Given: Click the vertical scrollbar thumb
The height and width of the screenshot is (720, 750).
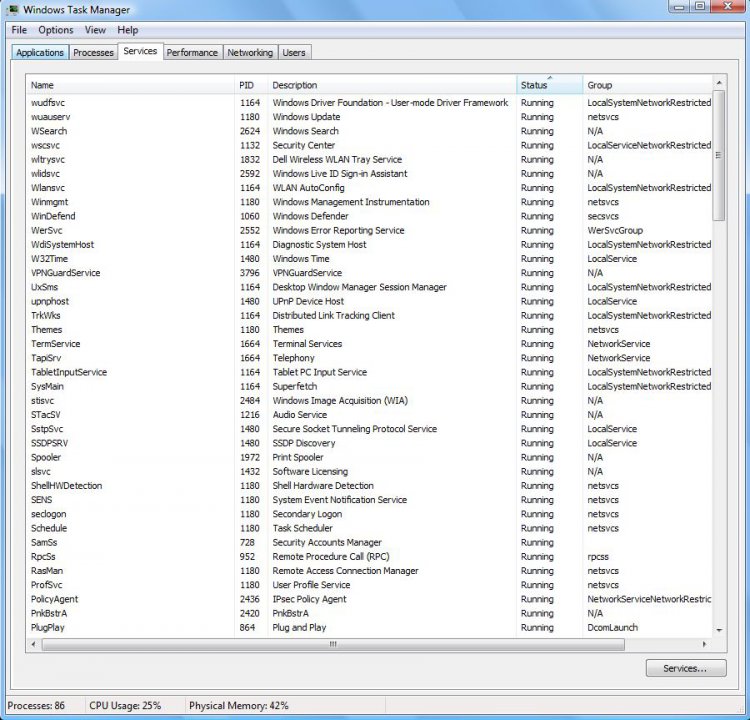Looking at the screenshot, I should [x=719, y=155].
